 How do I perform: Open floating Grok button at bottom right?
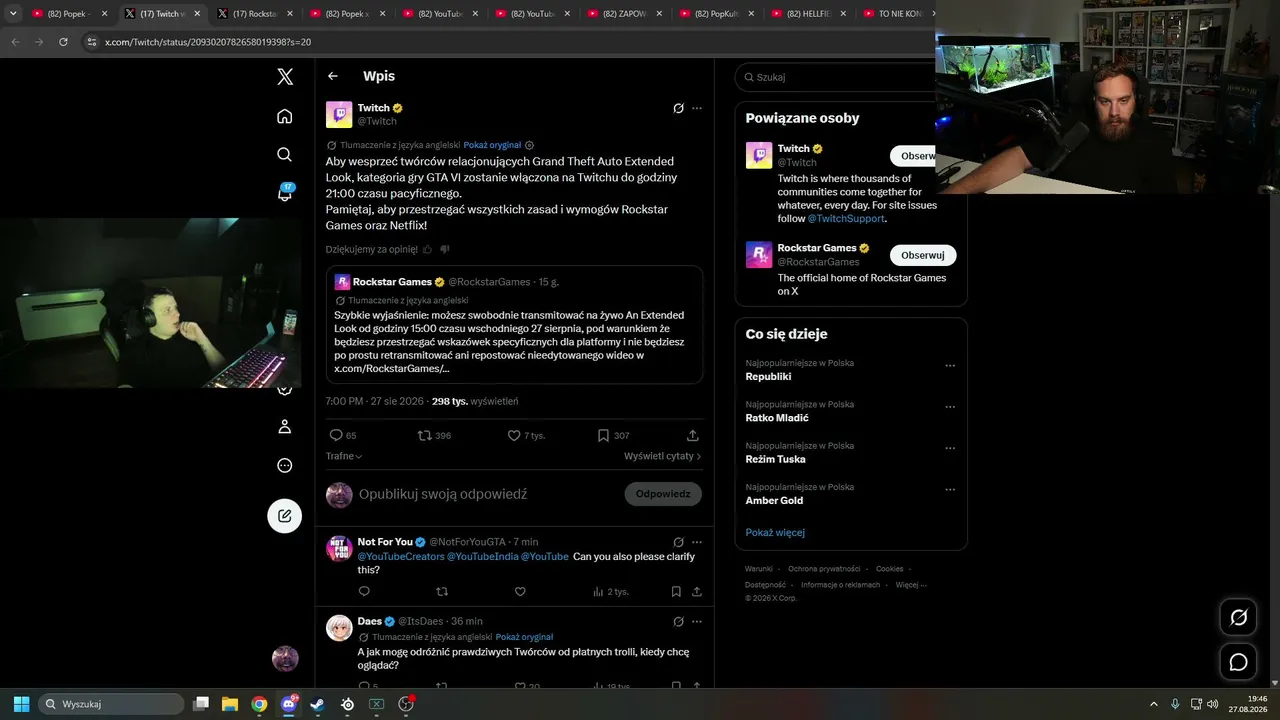click(1238, 617)
